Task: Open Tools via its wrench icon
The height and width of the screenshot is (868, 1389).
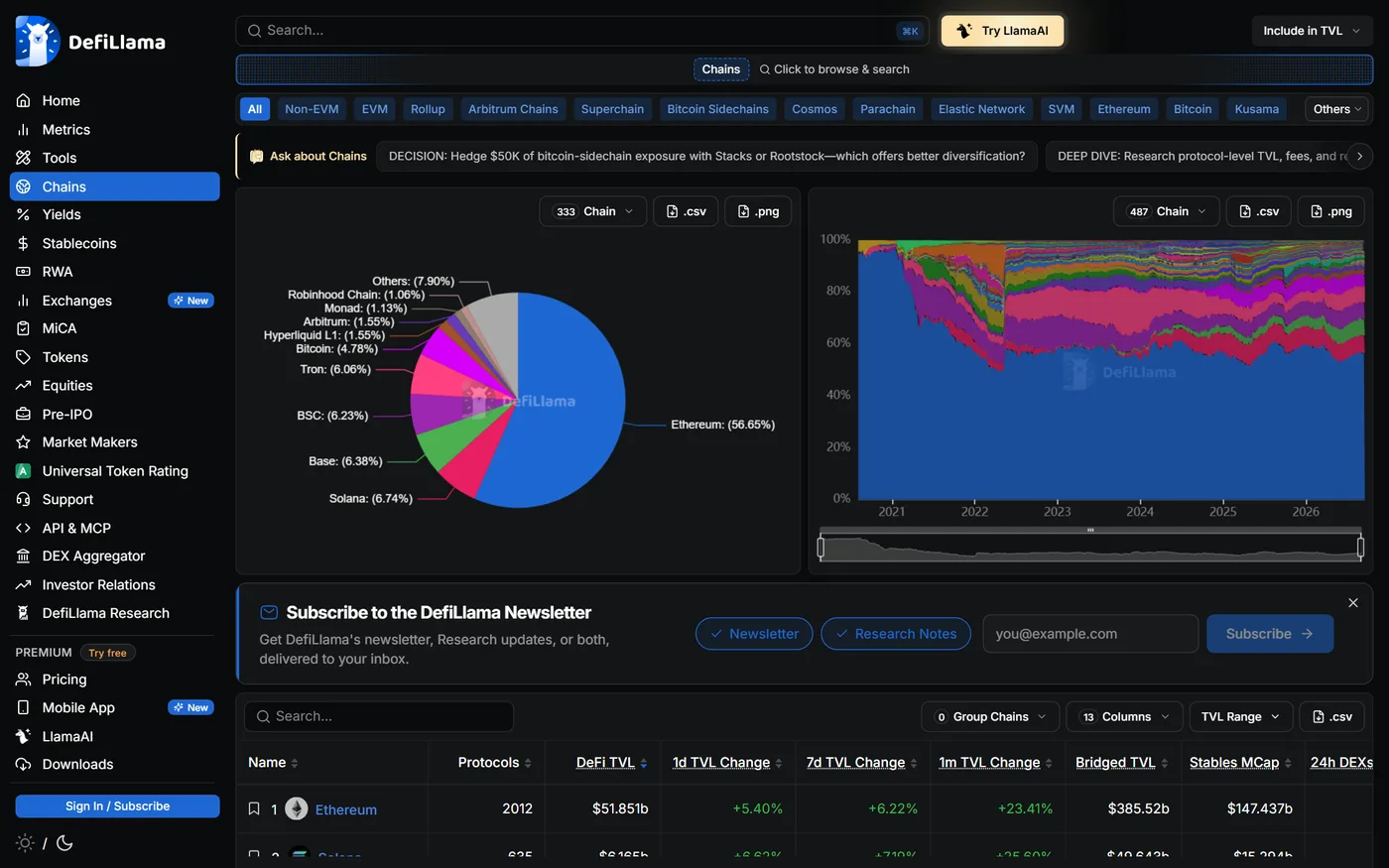Action: click(23, 158)
